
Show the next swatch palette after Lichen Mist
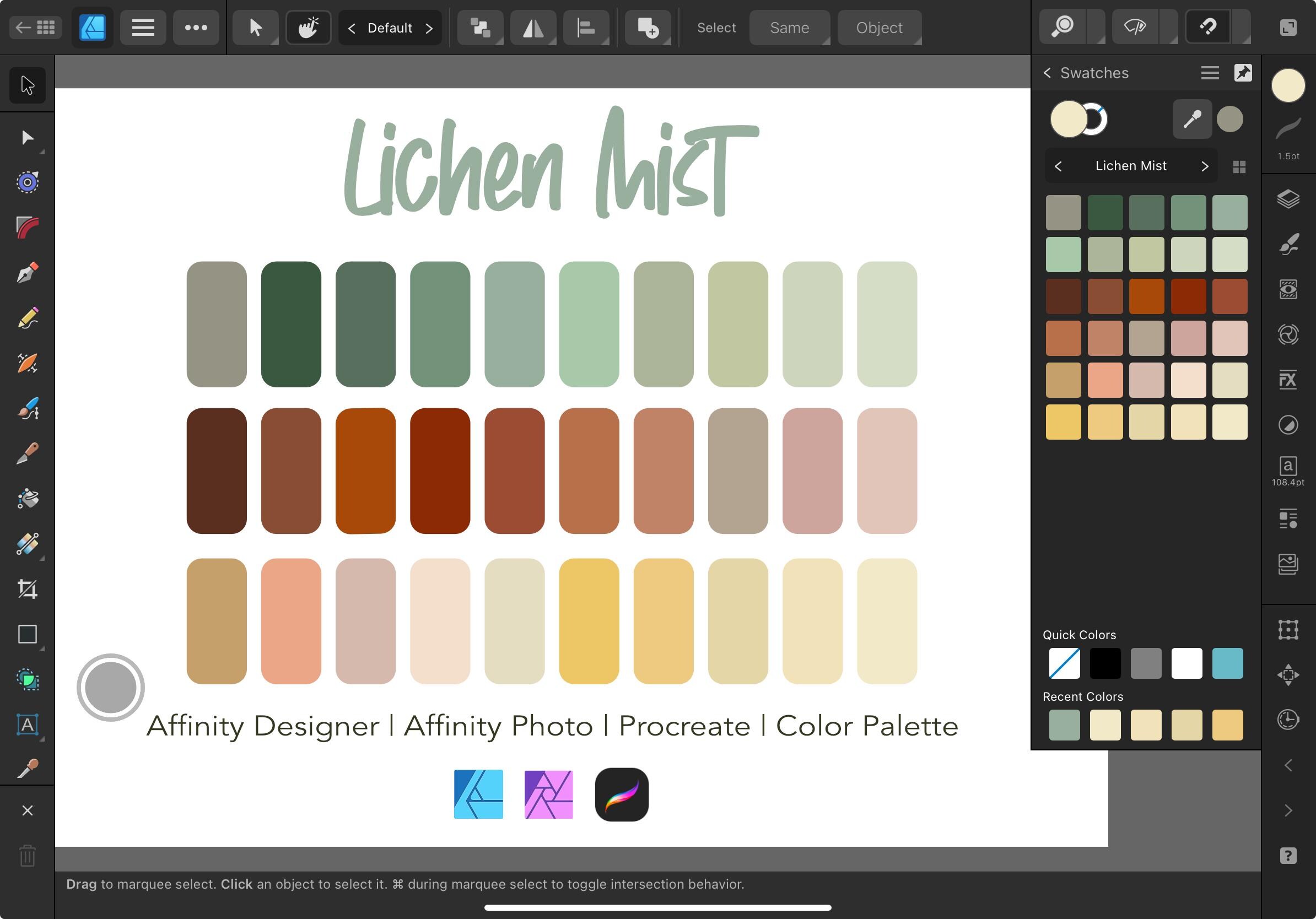tap(1204, 166)
